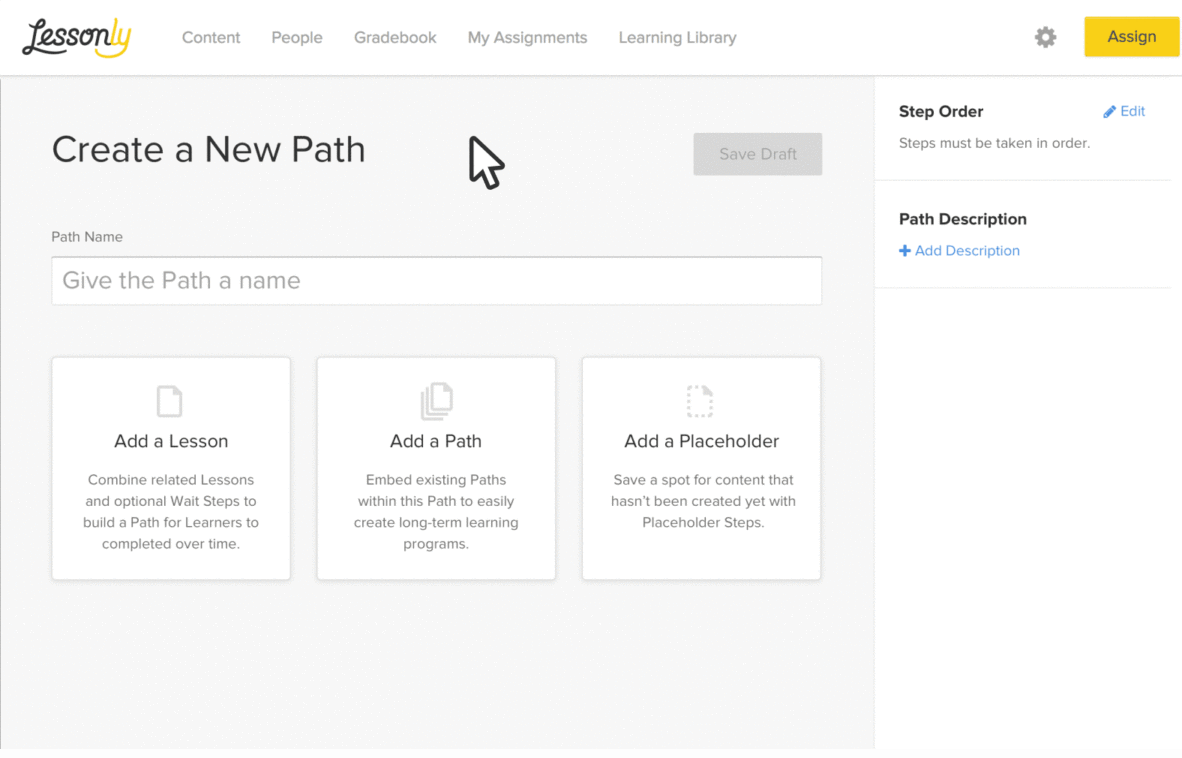Click the dashed Placeholder page icon
The height and width of the screenshot is (758, 1182).
coord(700,401)
